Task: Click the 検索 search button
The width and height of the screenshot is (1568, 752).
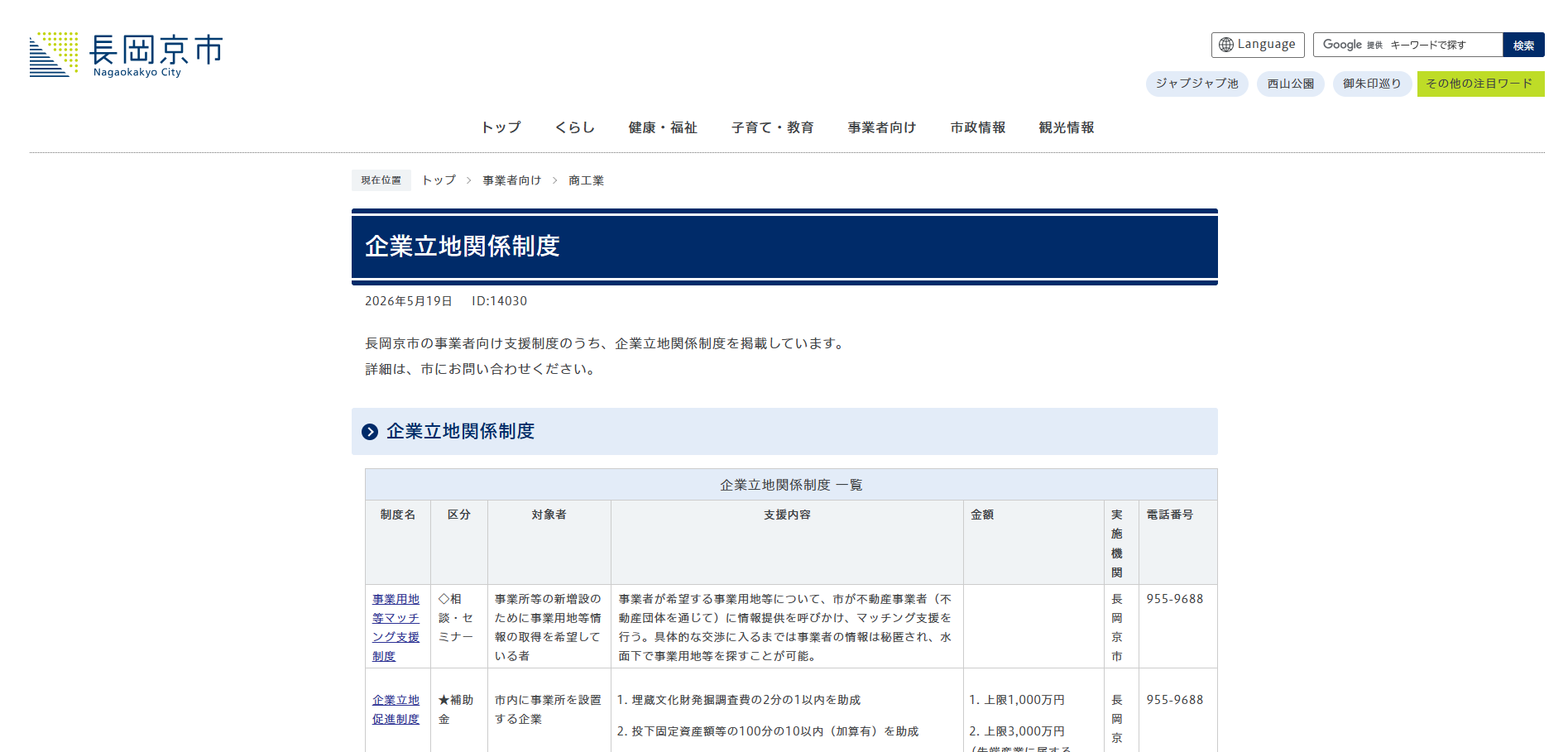Action: (1524, 45)
